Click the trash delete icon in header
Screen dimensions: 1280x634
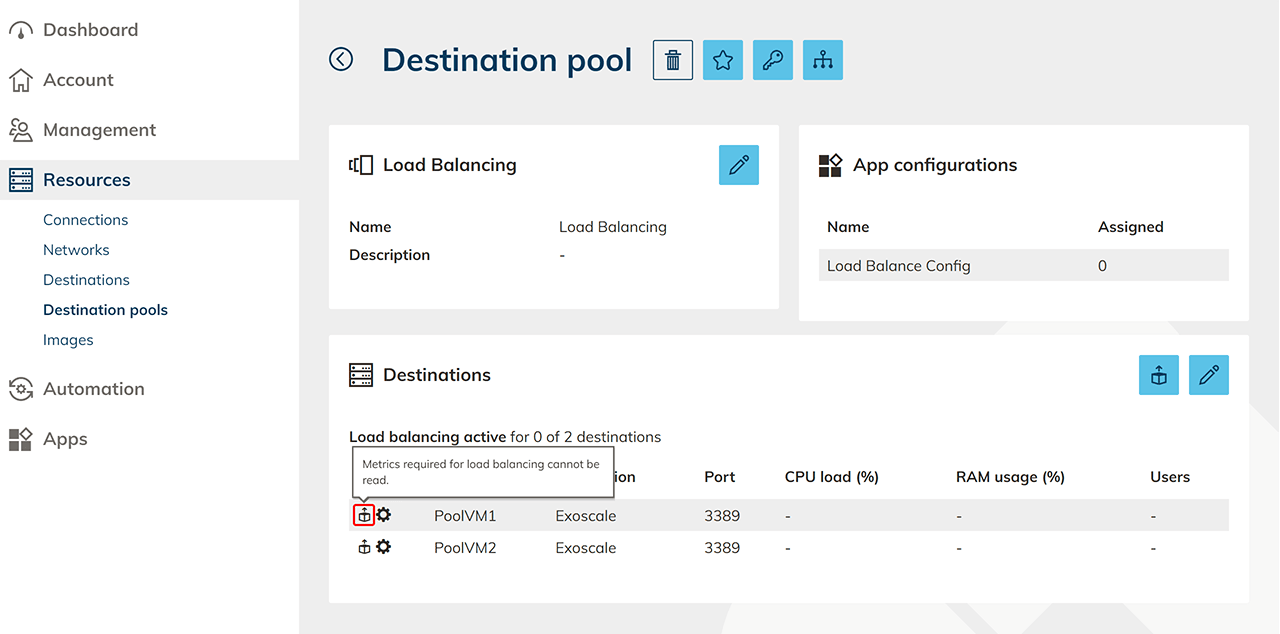(x=673, y=60)
